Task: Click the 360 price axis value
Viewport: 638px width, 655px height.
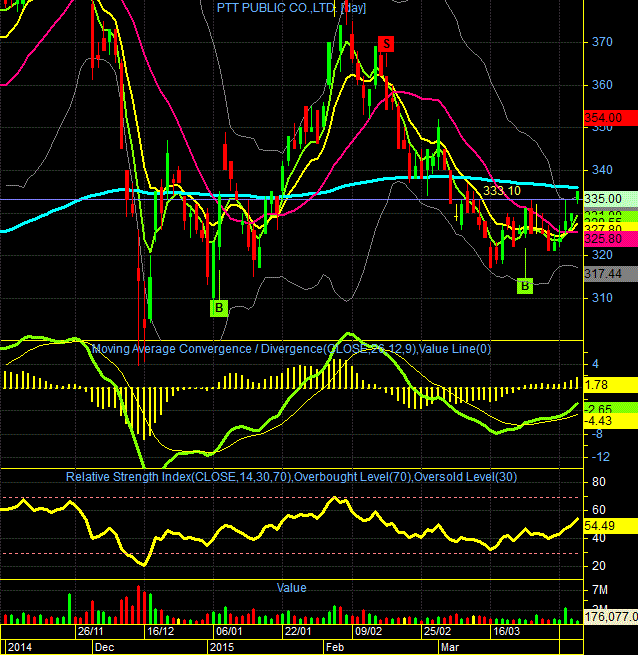Action: [602, 85]
